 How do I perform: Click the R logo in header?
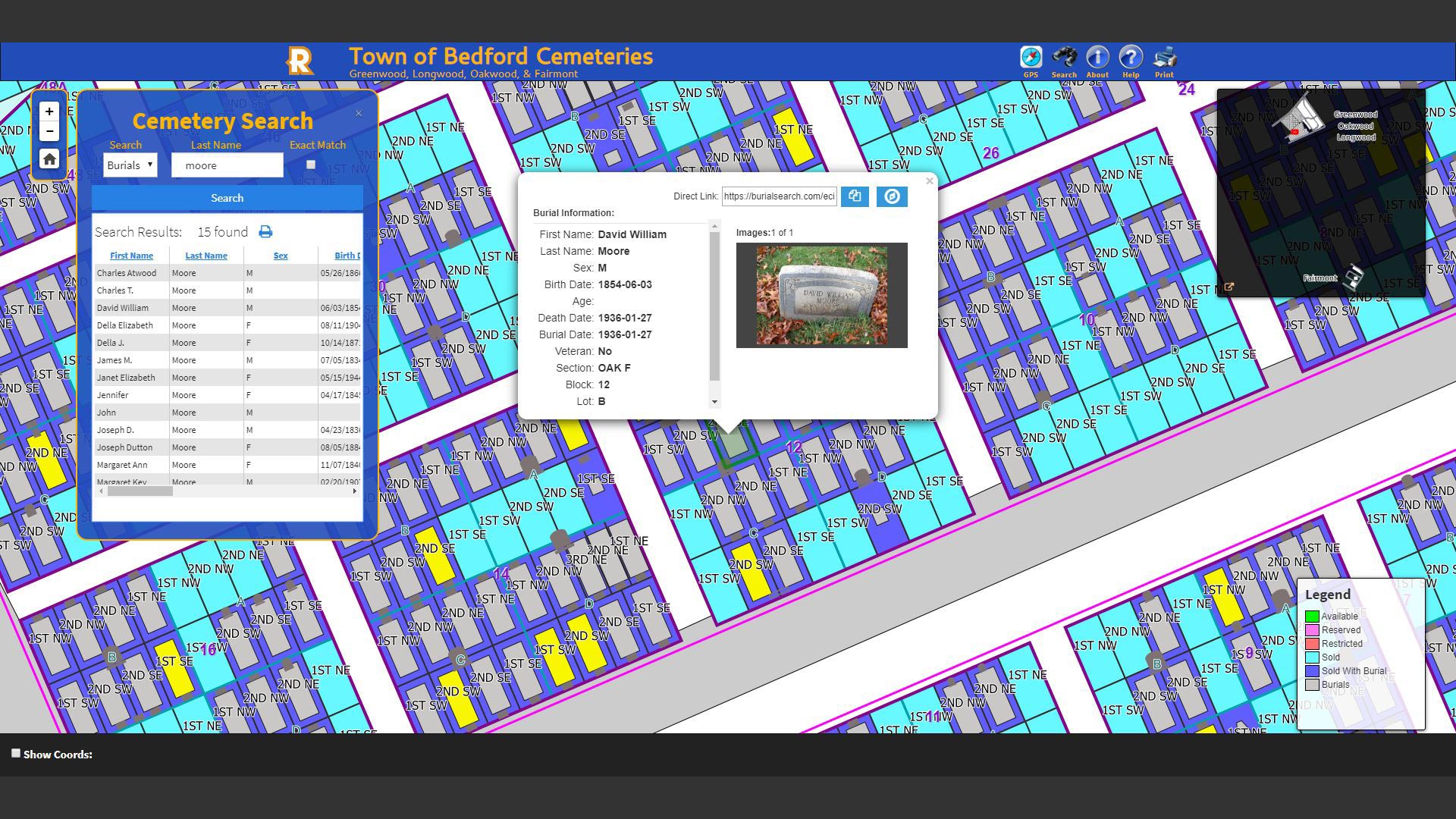(x=300, y=61)
